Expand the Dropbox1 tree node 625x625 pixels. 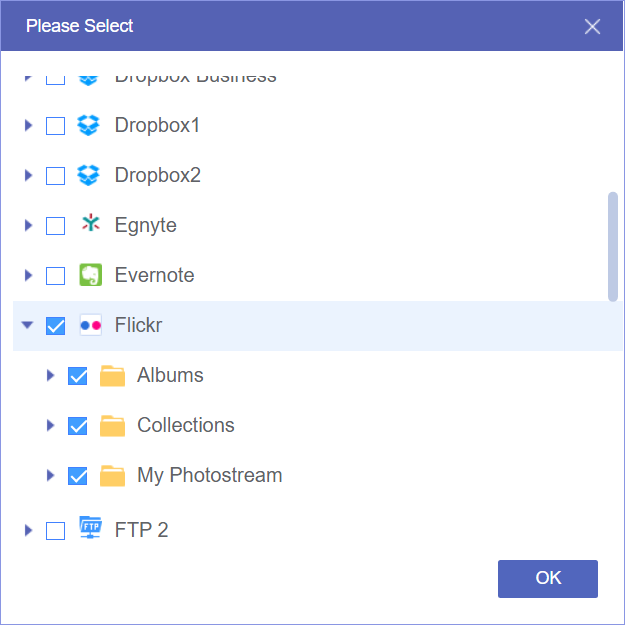tap(28, 125)
